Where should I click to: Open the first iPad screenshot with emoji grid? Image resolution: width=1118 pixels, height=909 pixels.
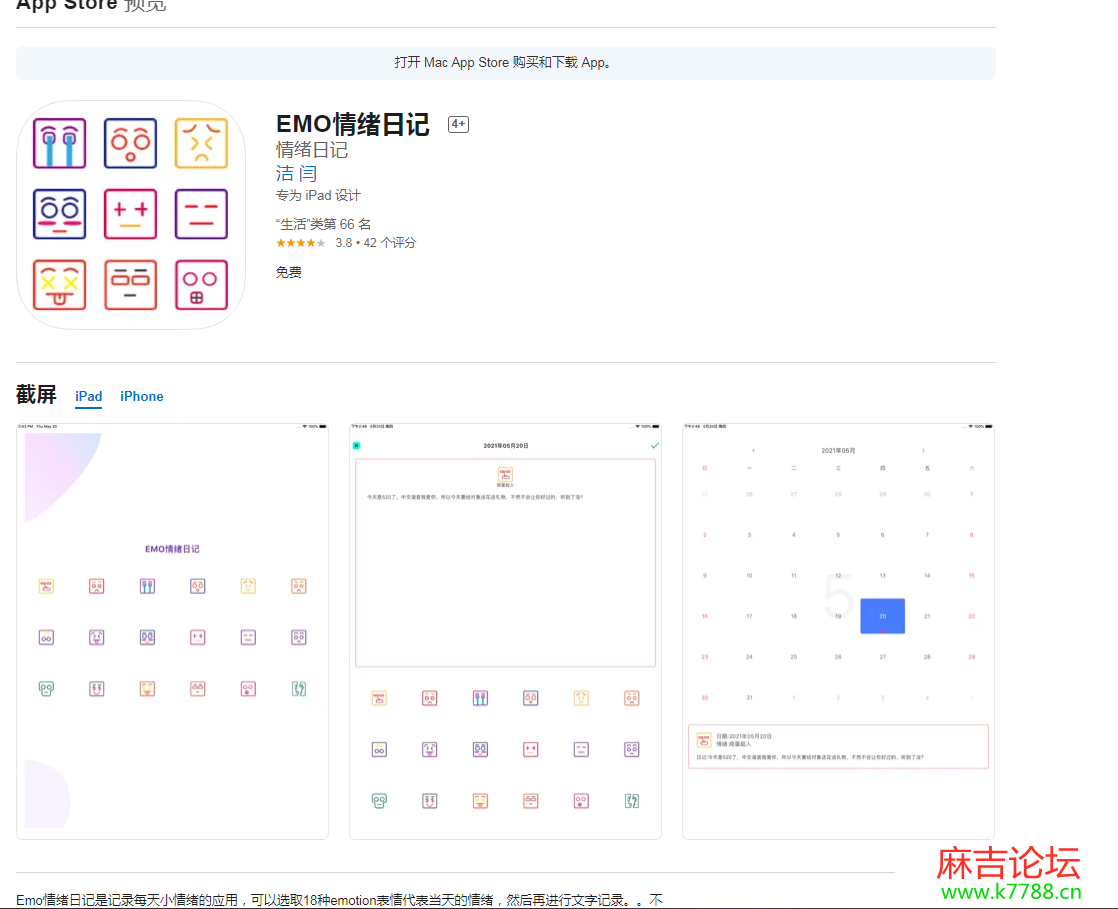(x=173, y=631)
